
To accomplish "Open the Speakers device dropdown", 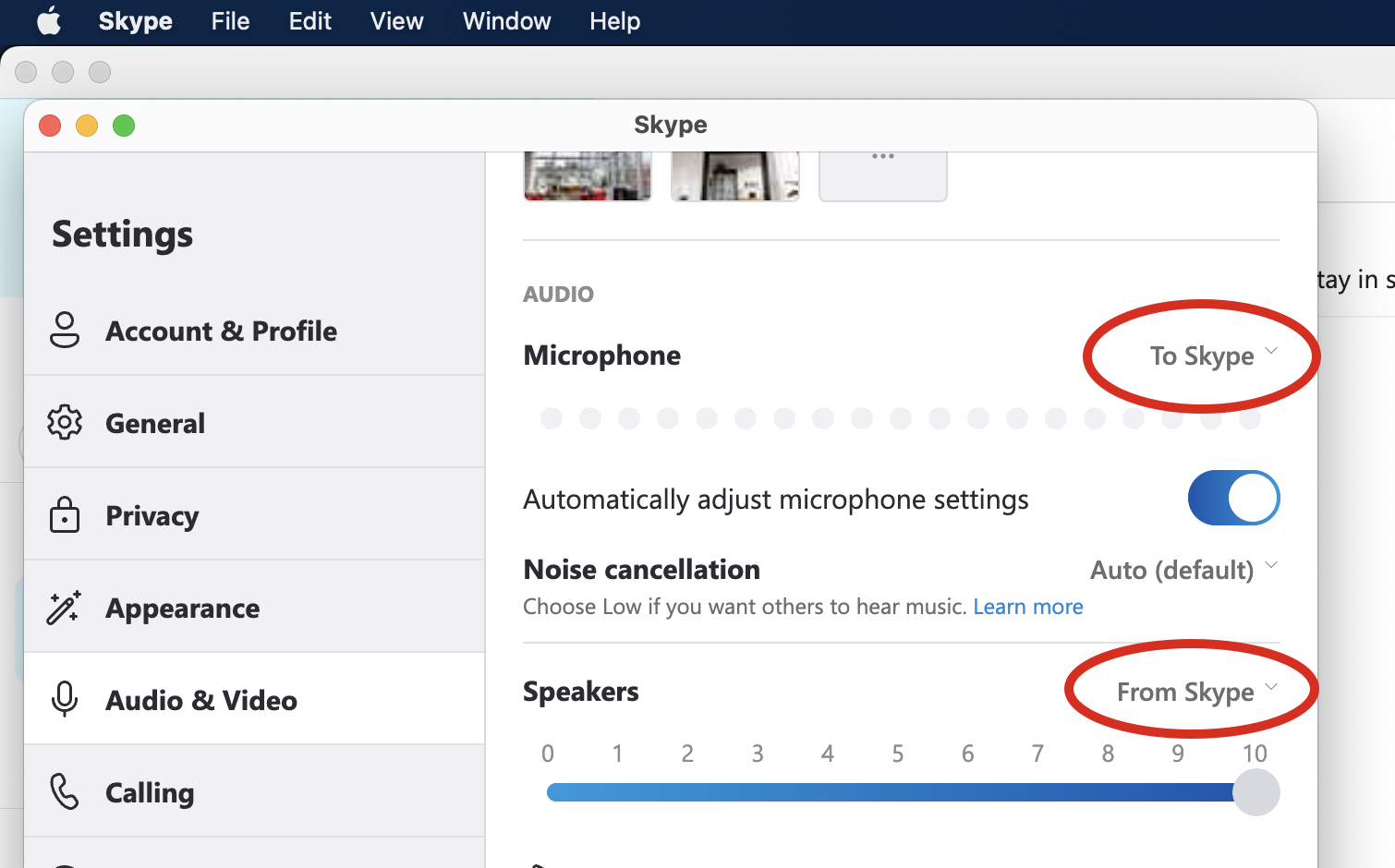I will click(1195, 693).
